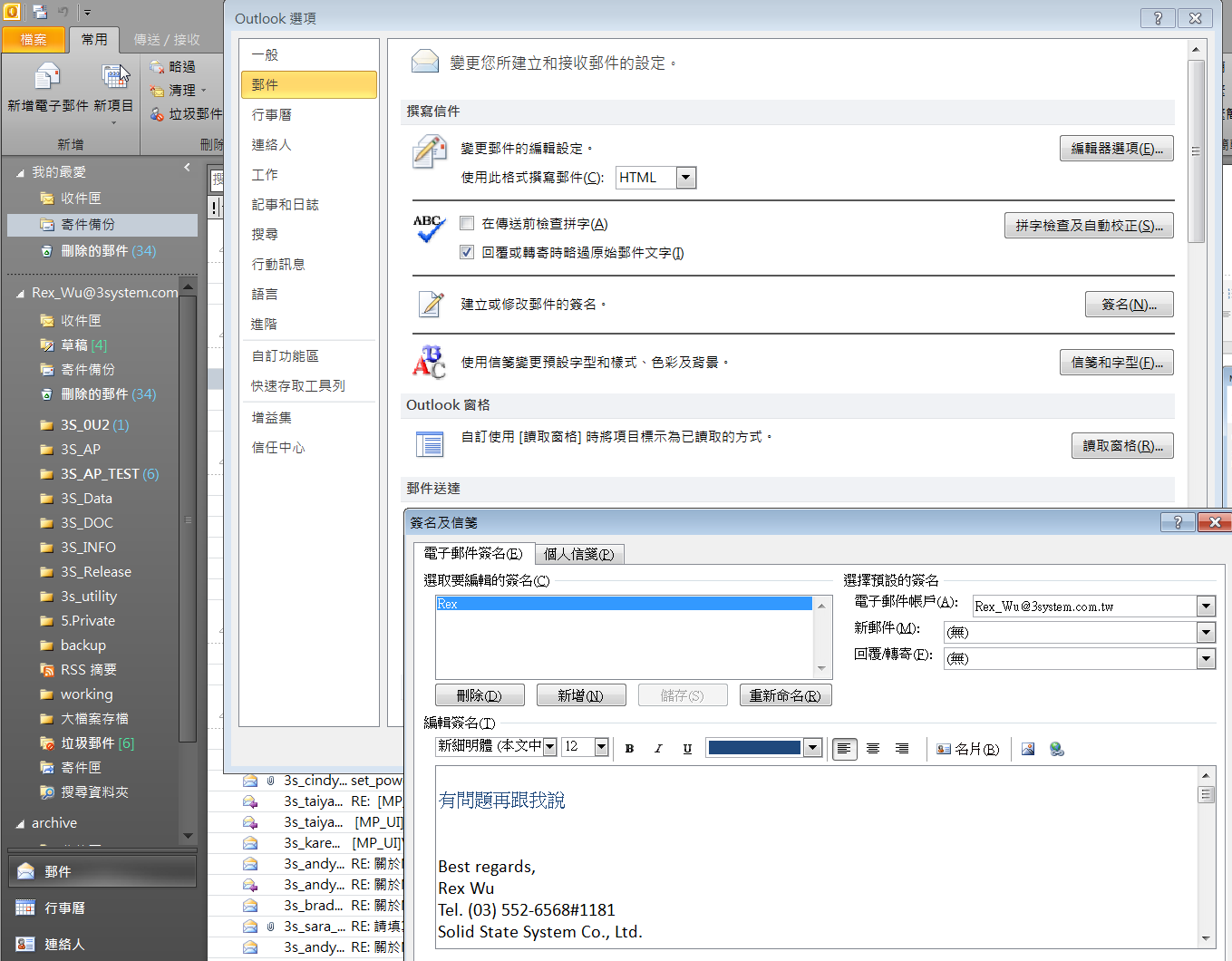Select 進階 in Outlook Options sidebar
The image size is (1232, 961).
[x=309, y=324]
